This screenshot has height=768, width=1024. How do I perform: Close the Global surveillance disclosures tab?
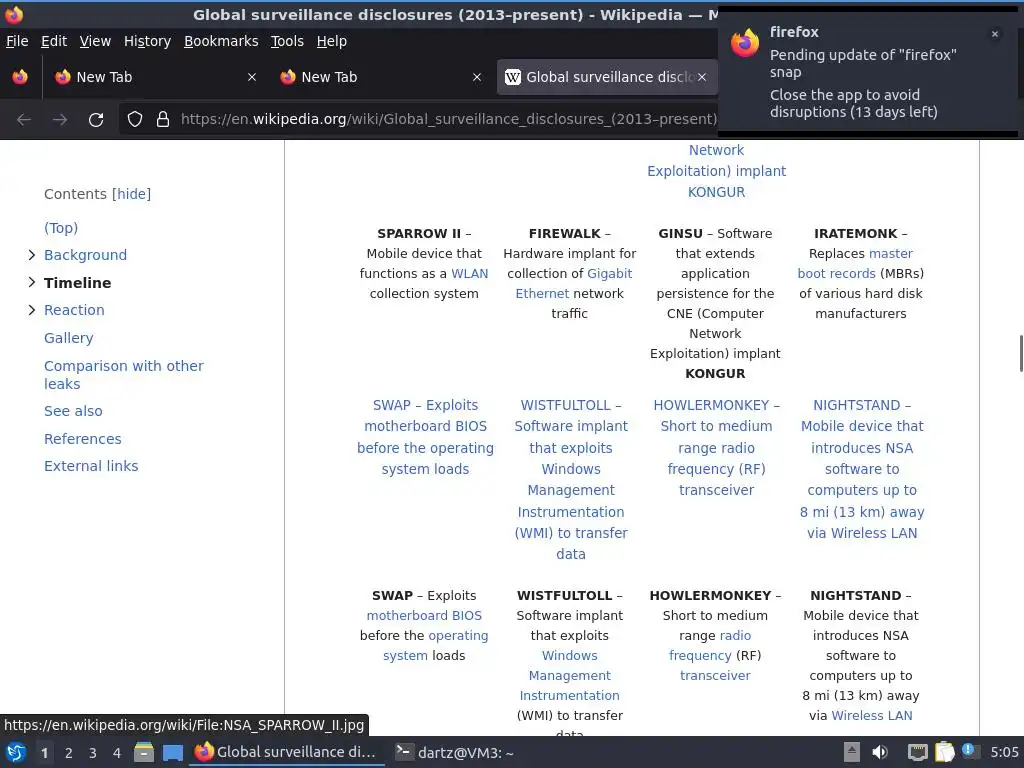pyautogui.click(x=702, y=77)
